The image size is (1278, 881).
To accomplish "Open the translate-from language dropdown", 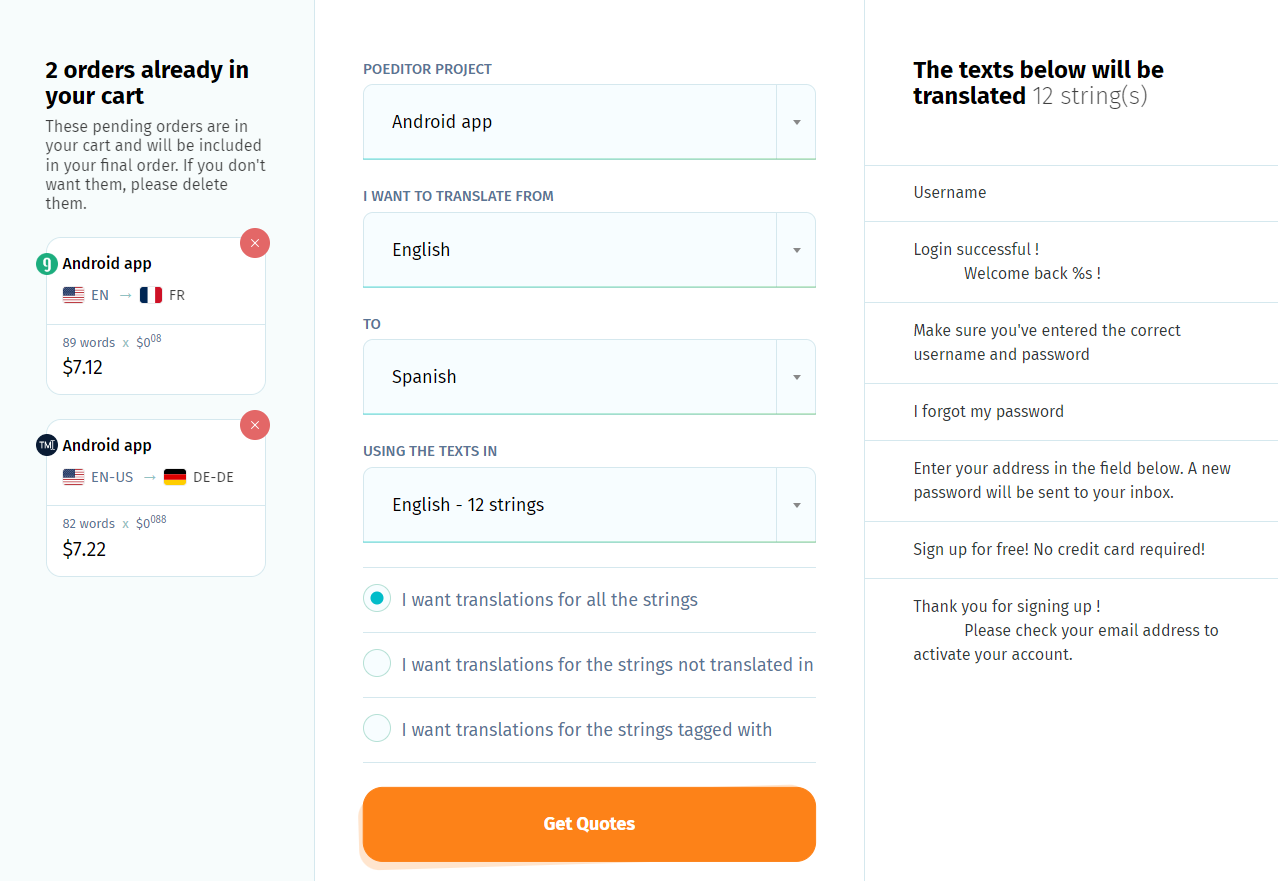I will (589, 249).
